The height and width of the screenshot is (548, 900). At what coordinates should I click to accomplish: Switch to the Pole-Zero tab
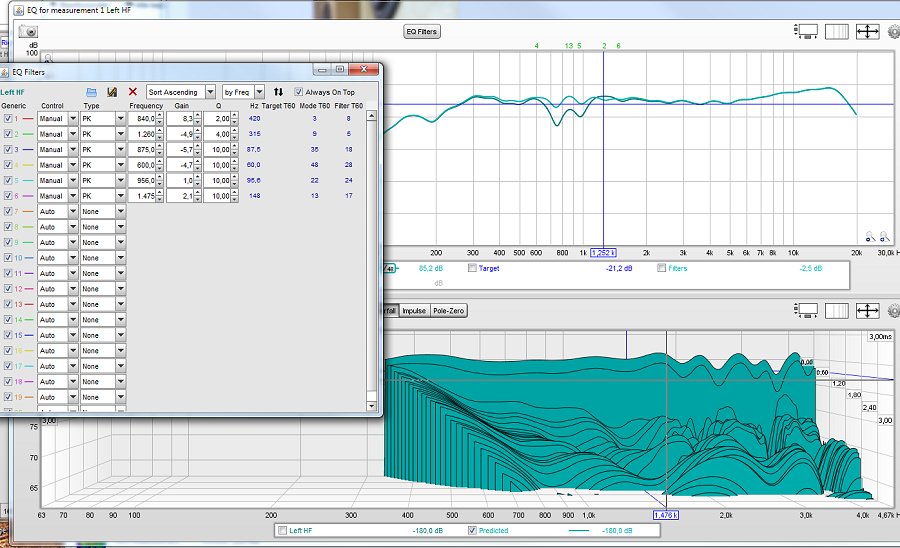click(x=448, y=311)
